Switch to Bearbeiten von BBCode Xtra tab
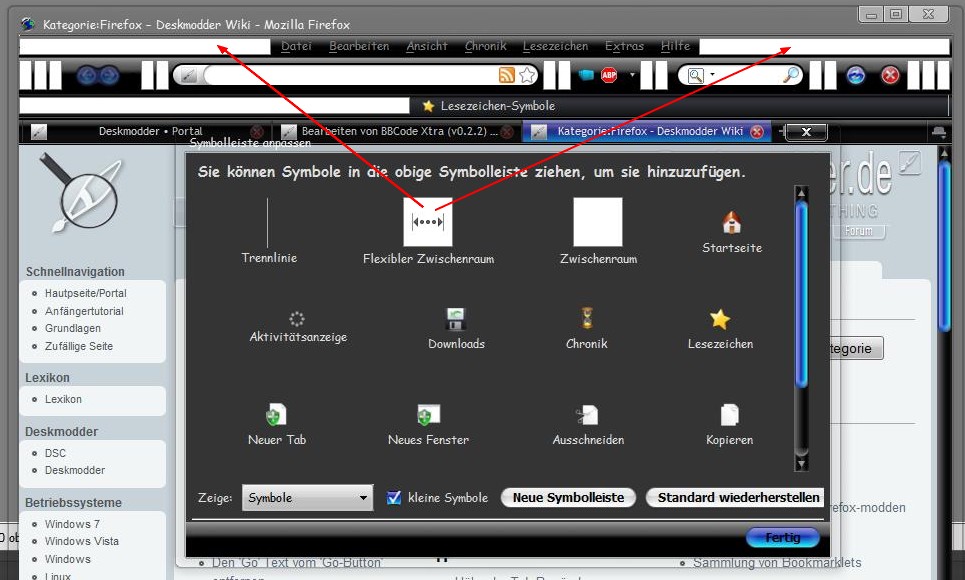 click(x=397, y=132)
